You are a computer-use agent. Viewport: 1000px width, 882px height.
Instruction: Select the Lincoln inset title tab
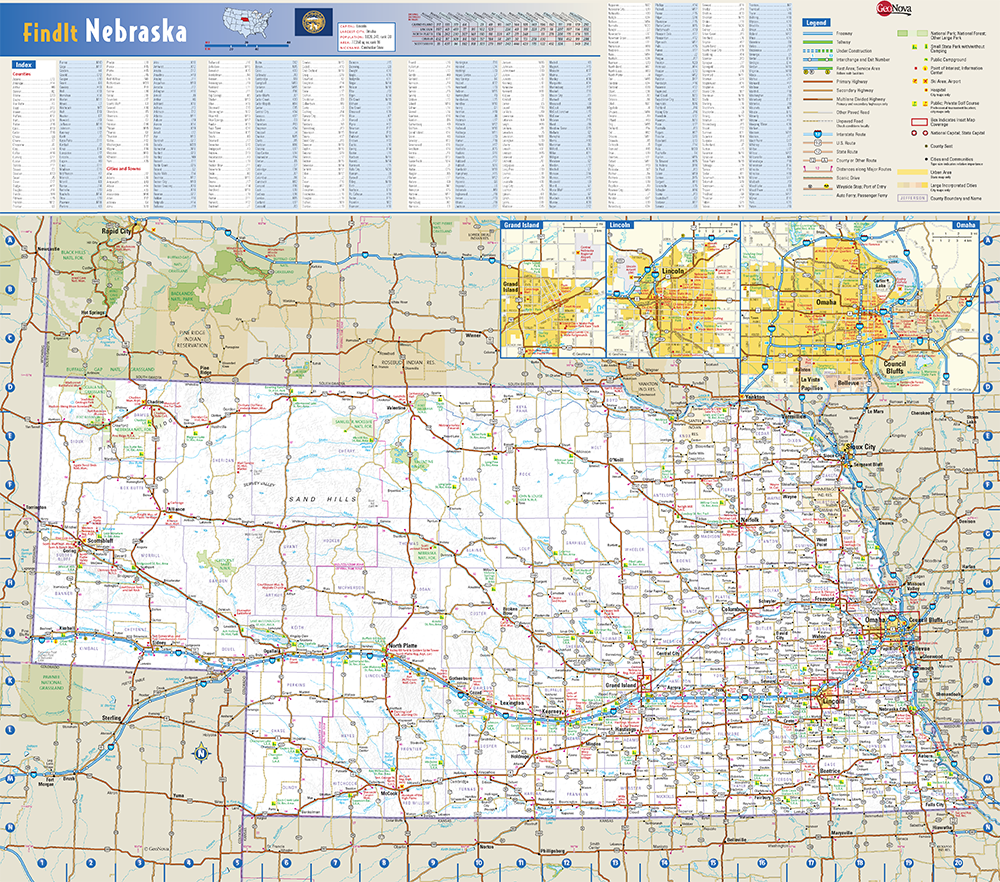(x=620, y=225)
